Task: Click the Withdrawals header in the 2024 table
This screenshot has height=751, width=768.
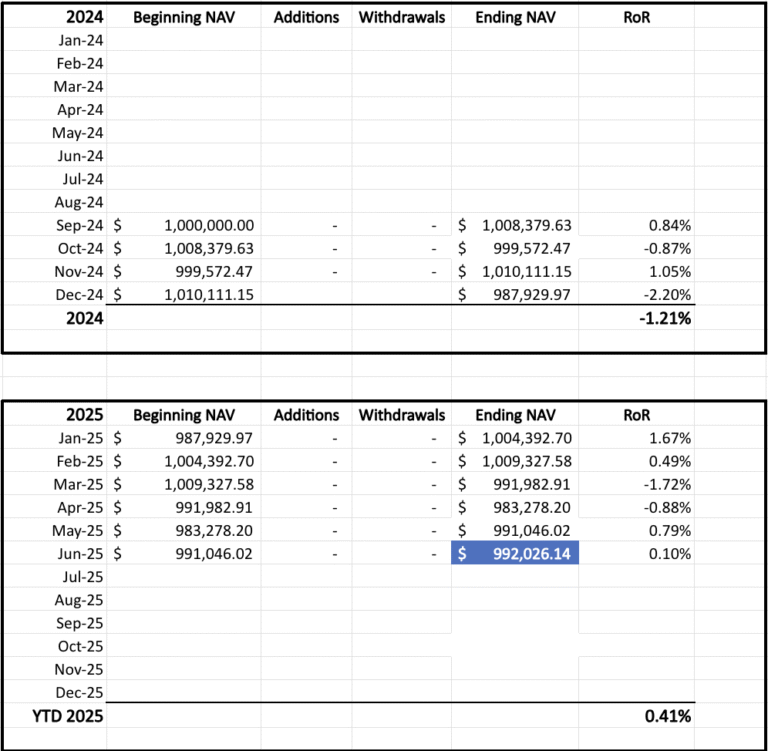Action: [x=402, y=17]
